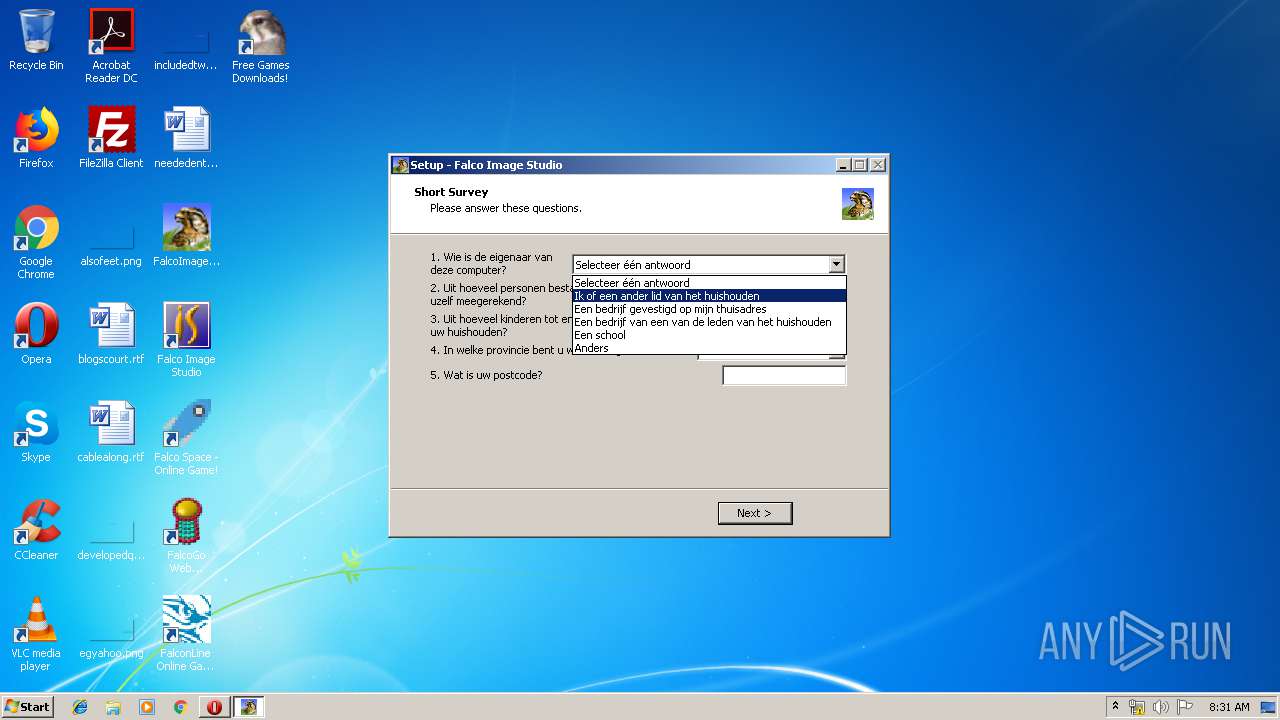Close the Setup - Falco Image Studio window
The width and height of the screenshot is (1280, 720).
coord(878,165)
